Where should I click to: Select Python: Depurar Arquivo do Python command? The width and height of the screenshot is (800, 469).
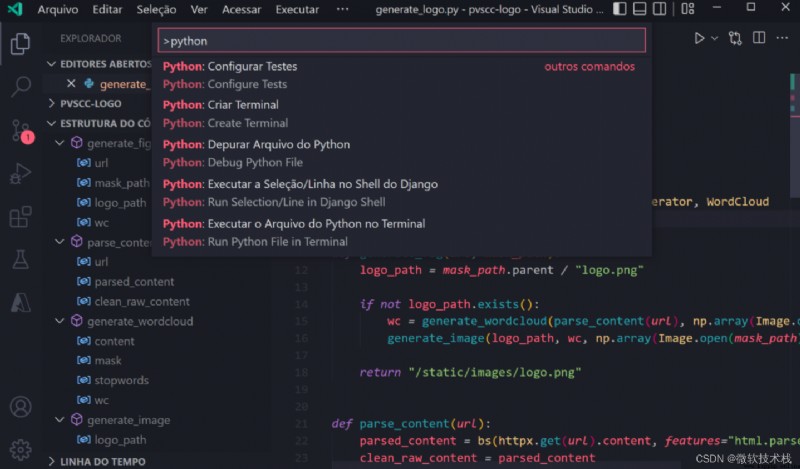point(402,153)
